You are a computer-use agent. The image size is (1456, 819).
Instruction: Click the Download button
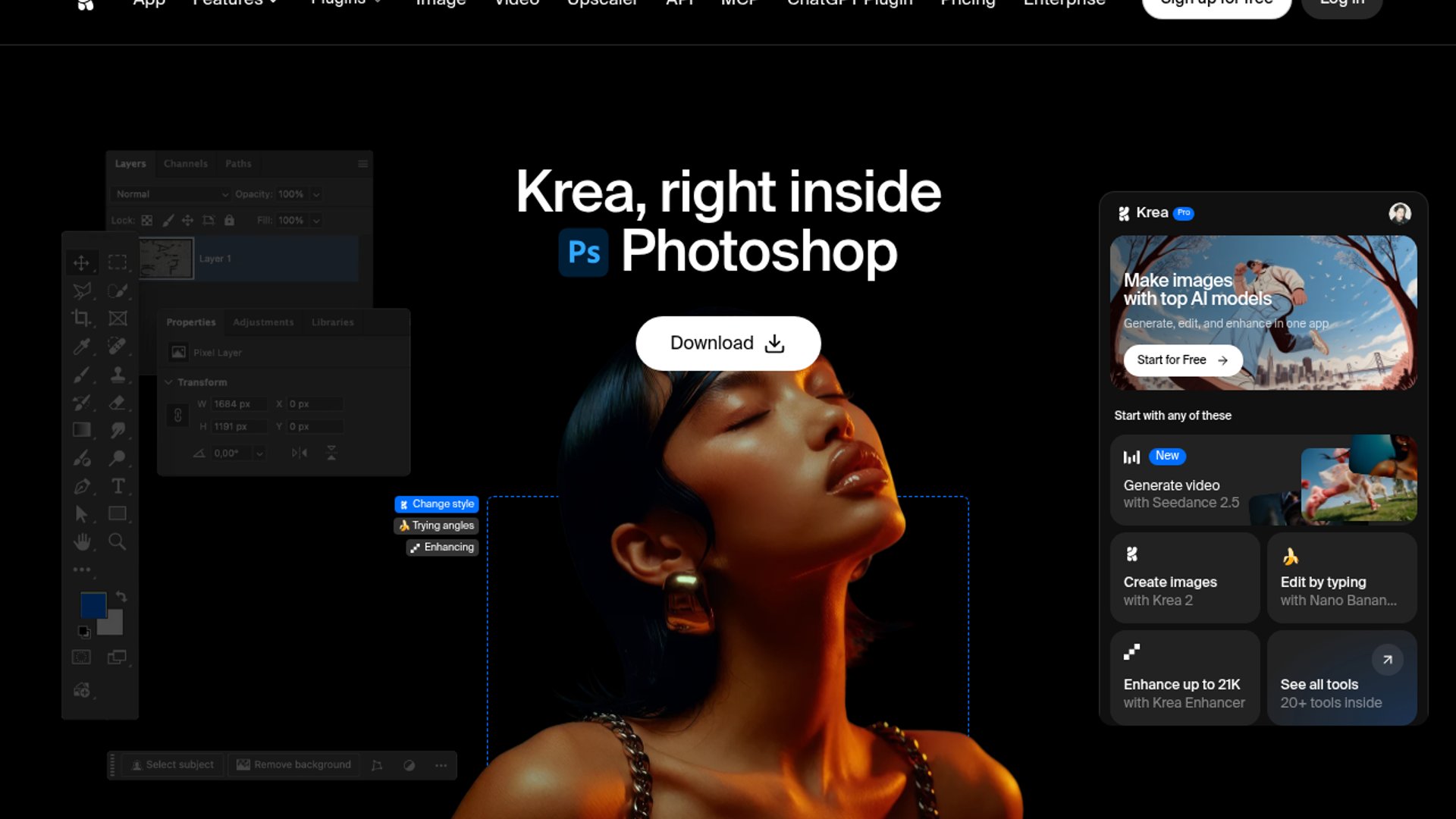coord(728,344)
